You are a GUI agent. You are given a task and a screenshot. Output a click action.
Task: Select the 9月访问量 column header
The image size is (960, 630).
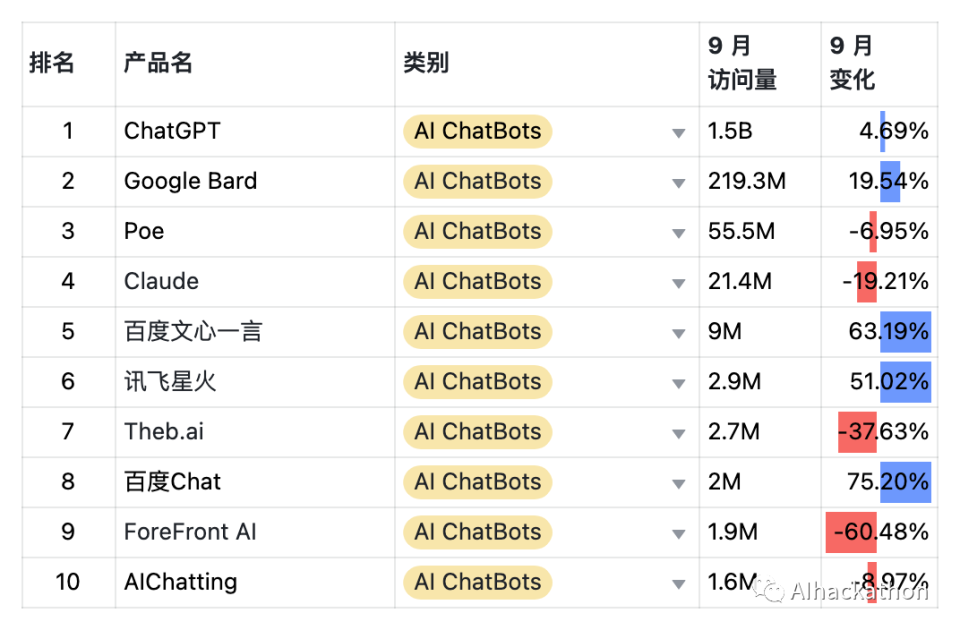coord(742,63)
